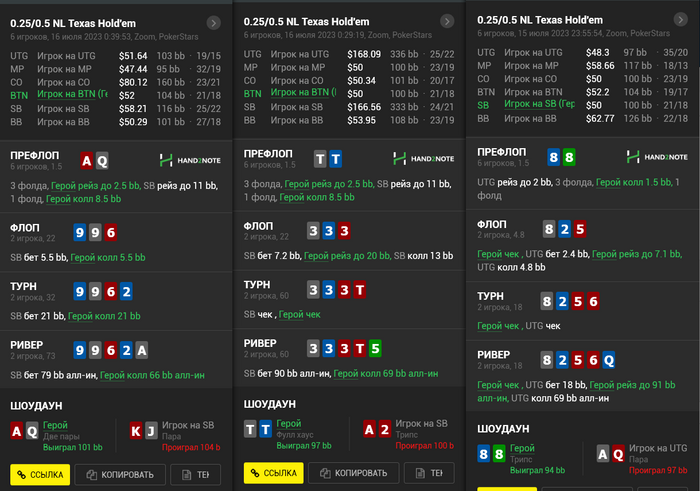Image resolution: width=700 pixels, height=491 pixels.
Task: Click the blue 2 card on the 9962 turn
Action: [x=126, y=291]
